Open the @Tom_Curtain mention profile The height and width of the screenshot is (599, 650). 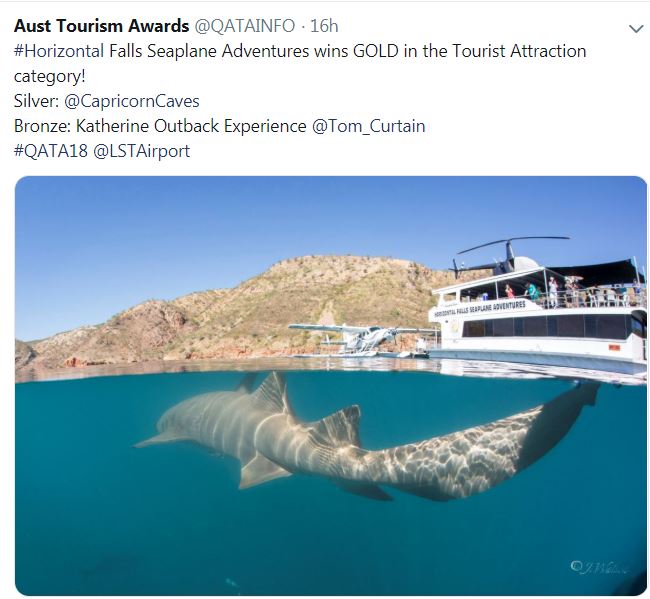pos(369,126)
